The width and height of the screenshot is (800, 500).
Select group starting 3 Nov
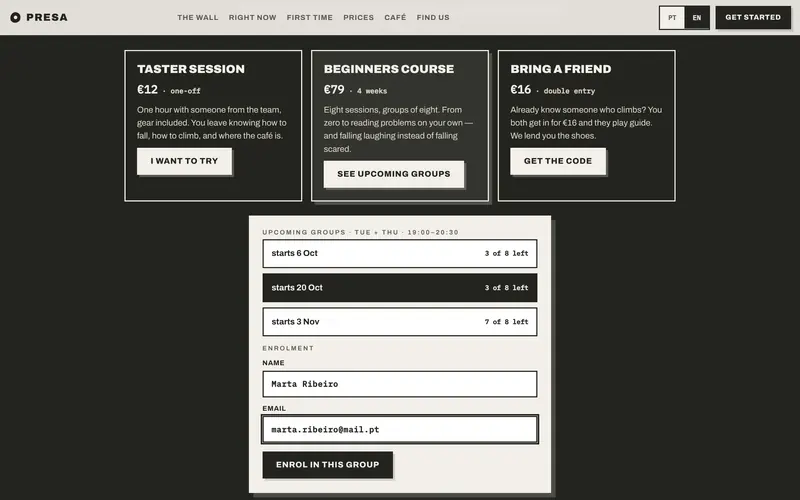(x=400, y=322)
